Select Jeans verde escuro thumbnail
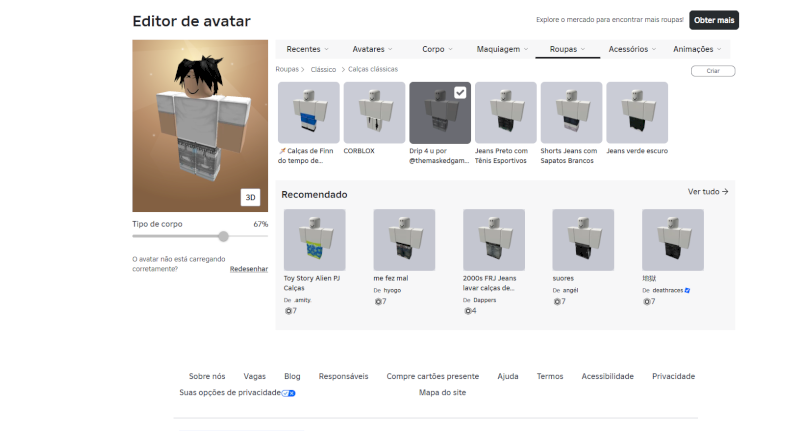 tap(637, 113)
